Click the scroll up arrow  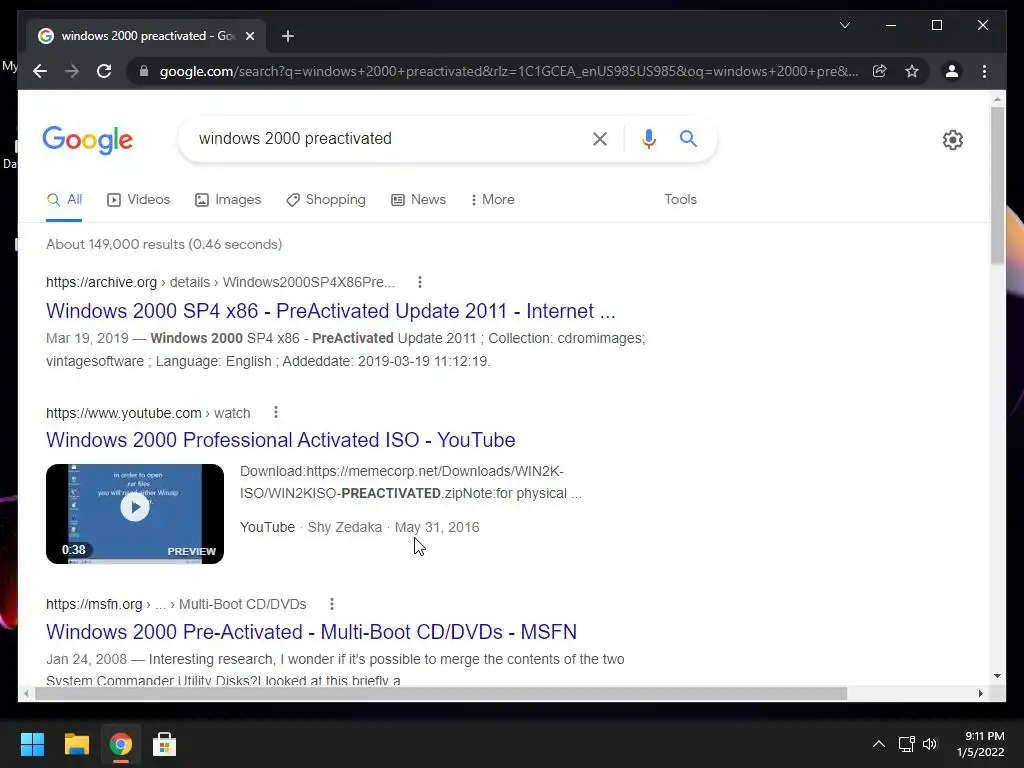pyautogui.click(x=997, y=99)
